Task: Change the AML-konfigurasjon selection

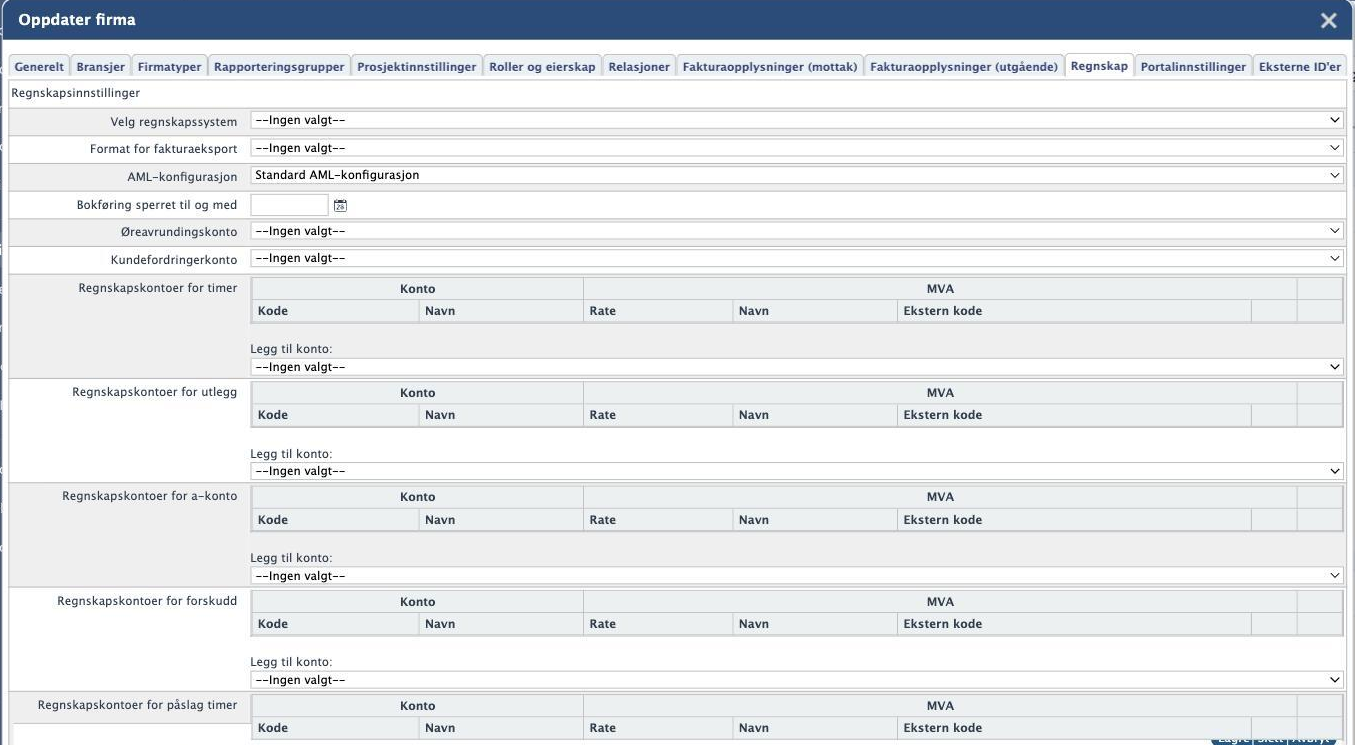Action: [796, 175]
